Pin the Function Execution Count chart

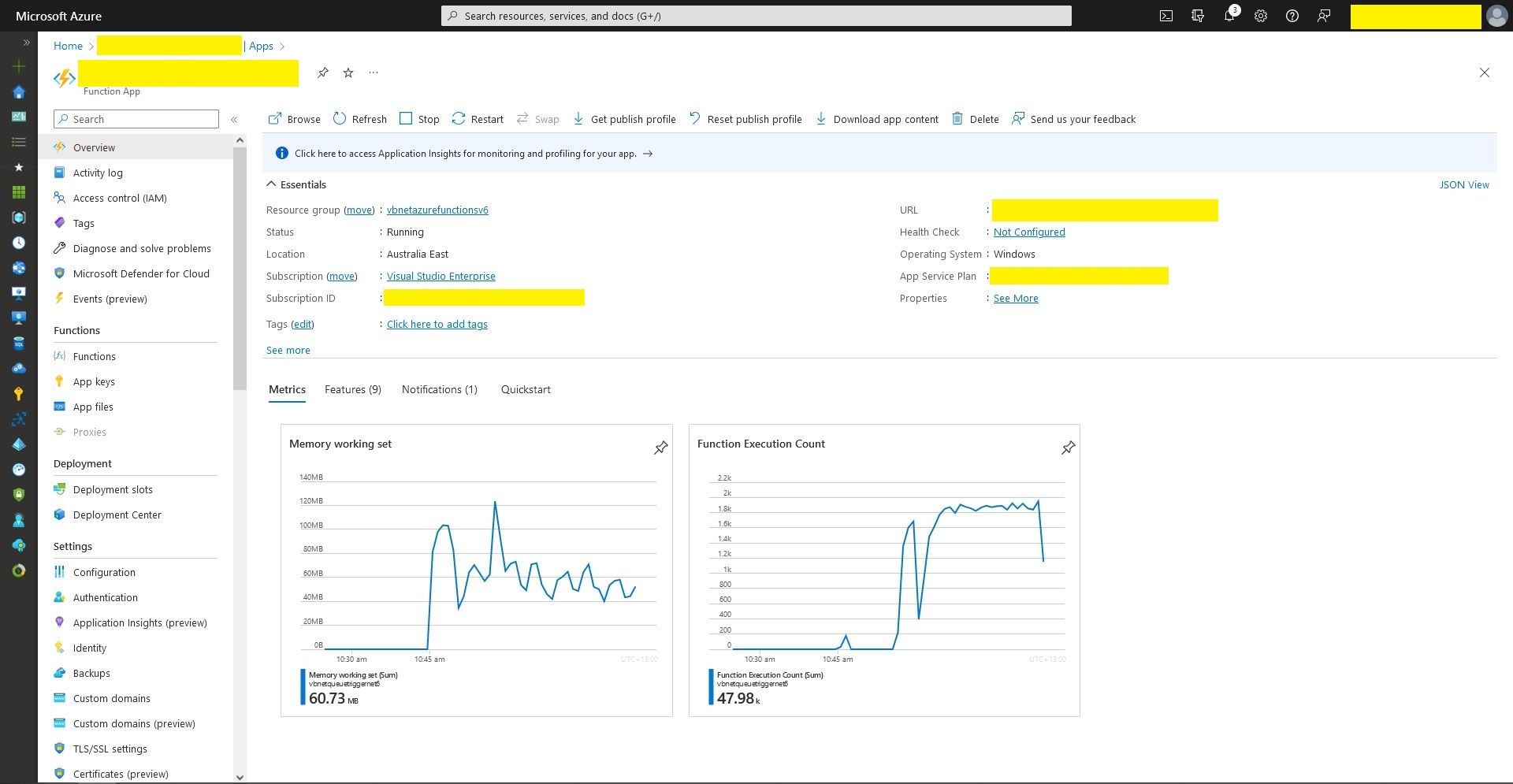[x=1068, y=448]
